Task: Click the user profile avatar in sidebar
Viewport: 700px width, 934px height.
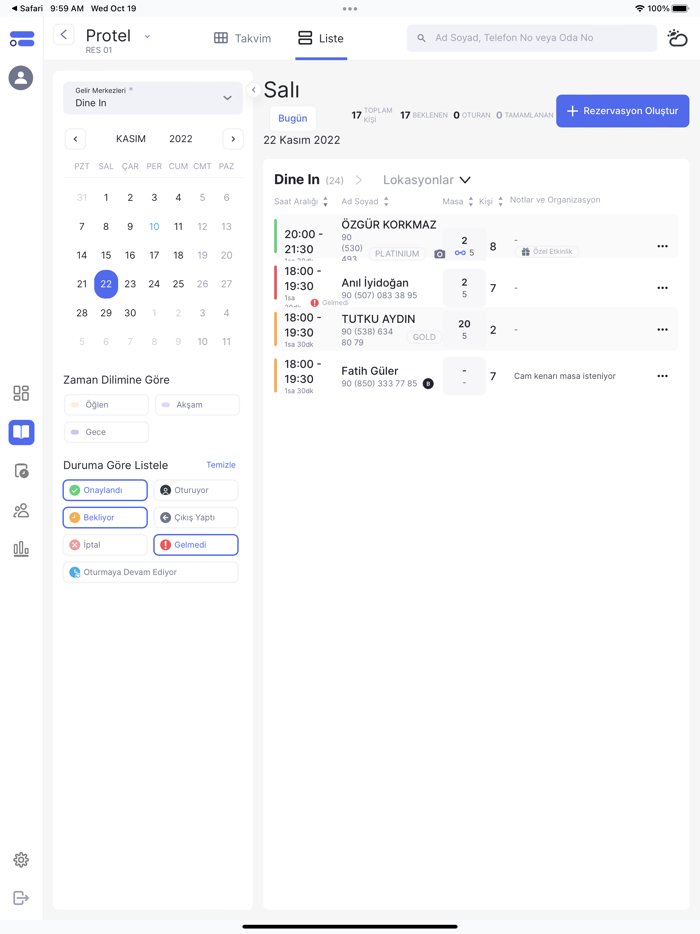Action: pos(21,78)
